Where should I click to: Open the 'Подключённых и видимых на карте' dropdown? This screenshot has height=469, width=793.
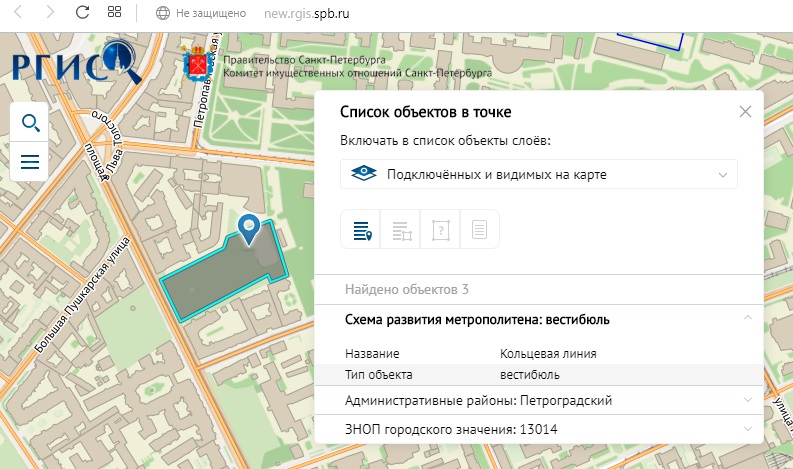tap(538, 174)
